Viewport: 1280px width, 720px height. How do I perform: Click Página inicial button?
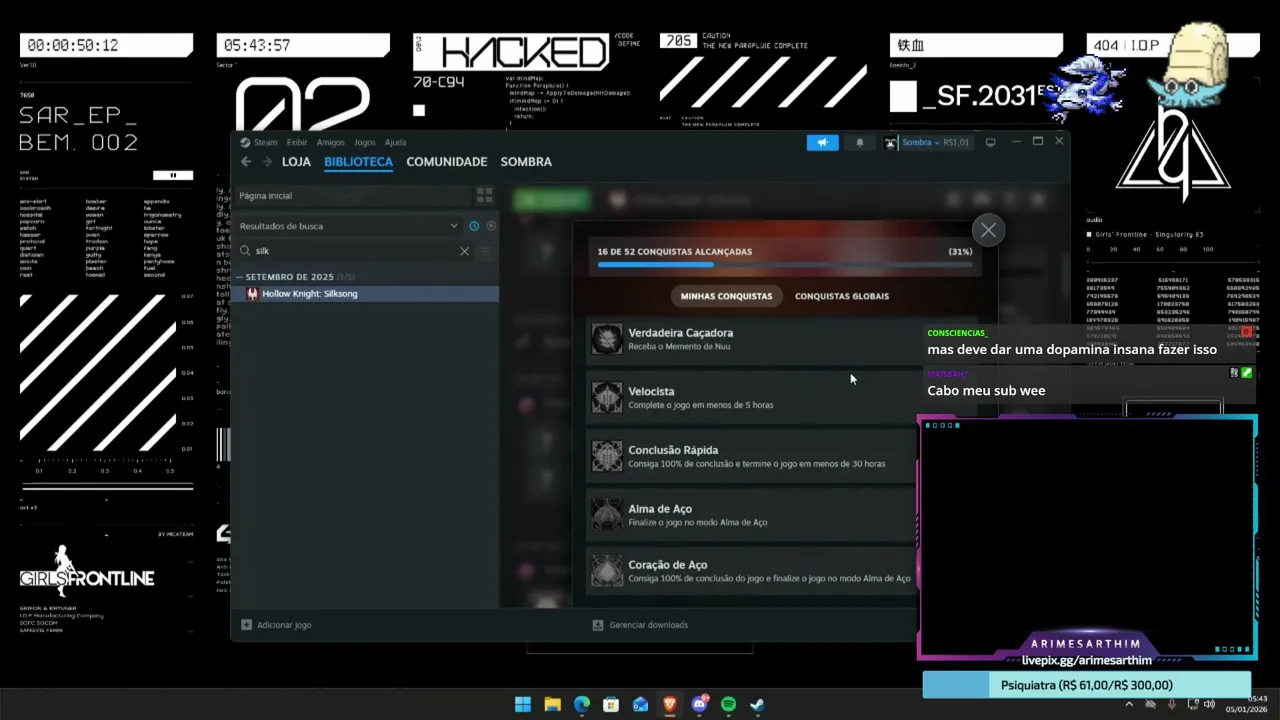(x=353, y=196)
